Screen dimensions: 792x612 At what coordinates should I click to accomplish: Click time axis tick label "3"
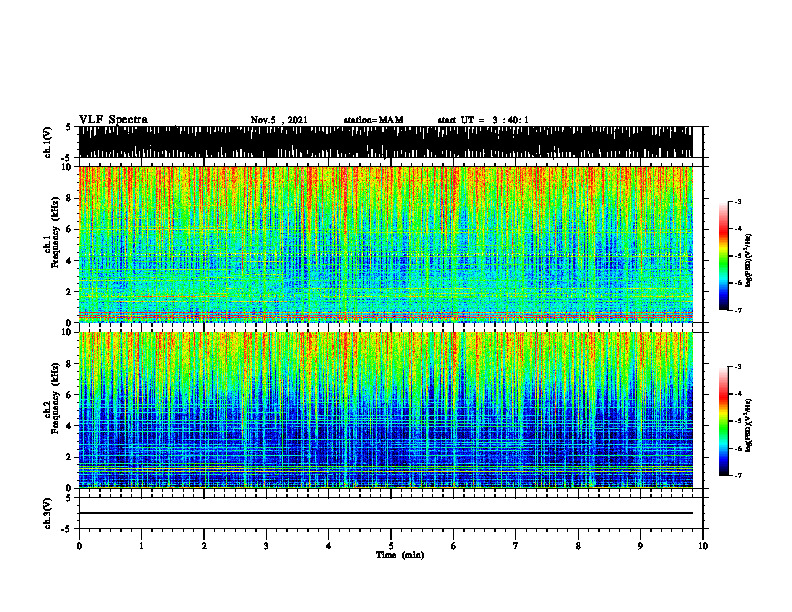point(266,546)
